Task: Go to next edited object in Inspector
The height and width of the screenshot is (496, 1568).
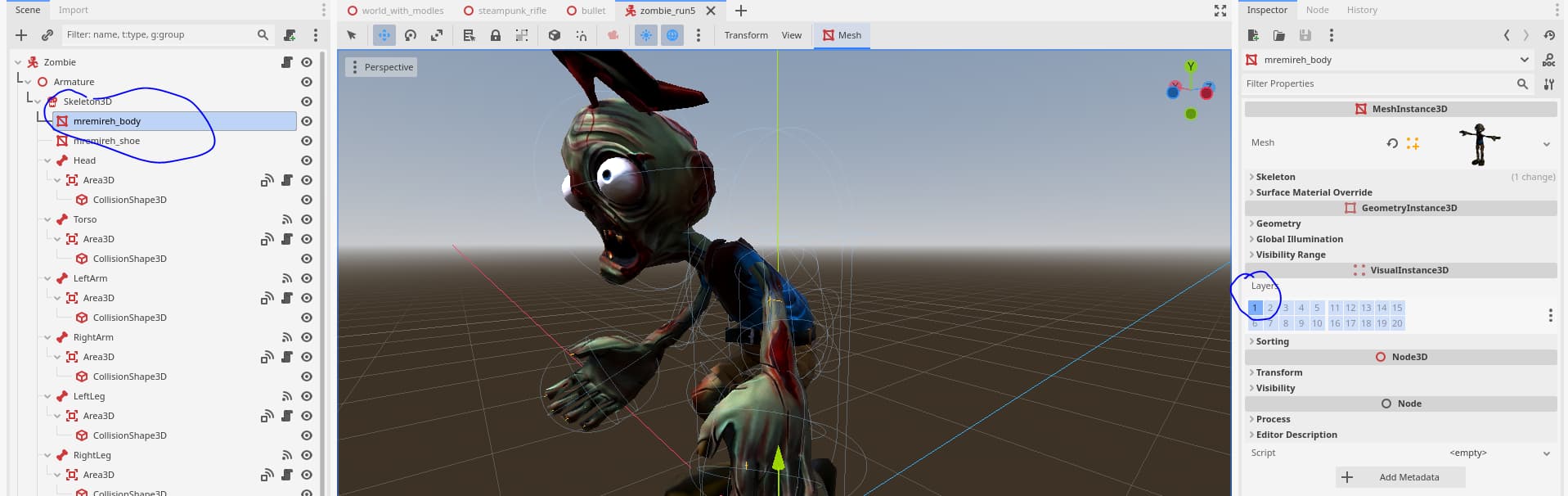Action: (x=1526, y=35)
